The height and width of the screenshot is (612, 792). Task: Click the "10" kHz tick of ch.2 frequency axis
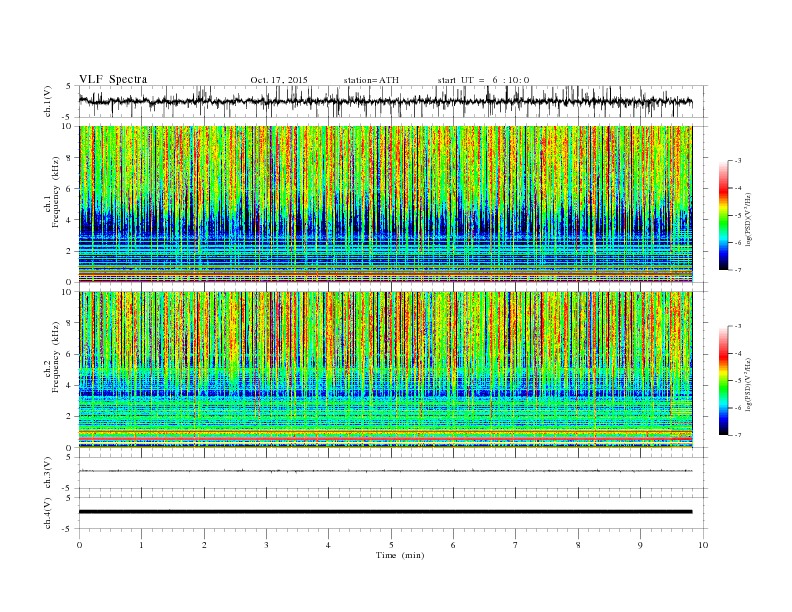point(68,292)
